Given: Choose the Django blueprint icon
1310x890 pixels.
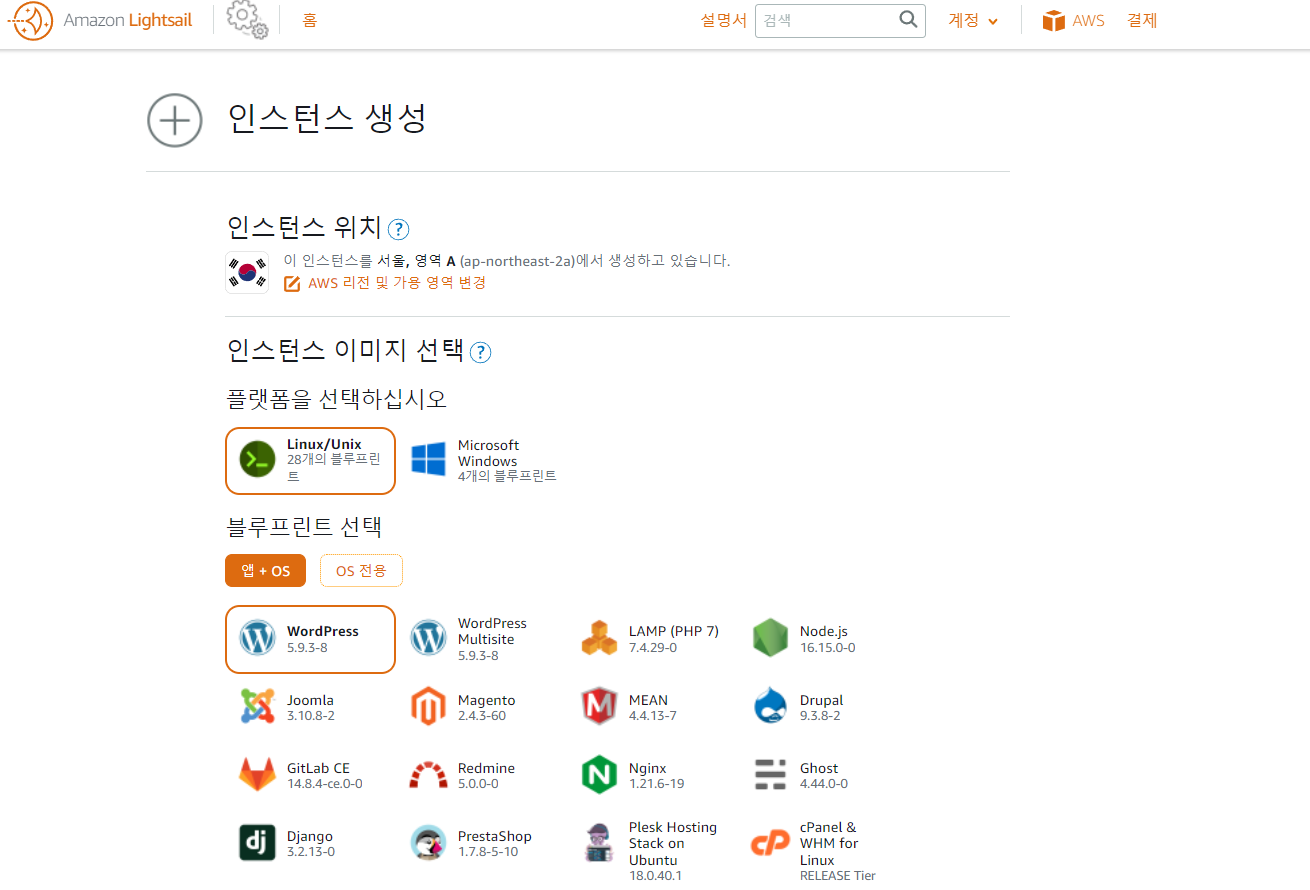Looking at the screenshot, I should pyautogui.click(x=257, y=843).
